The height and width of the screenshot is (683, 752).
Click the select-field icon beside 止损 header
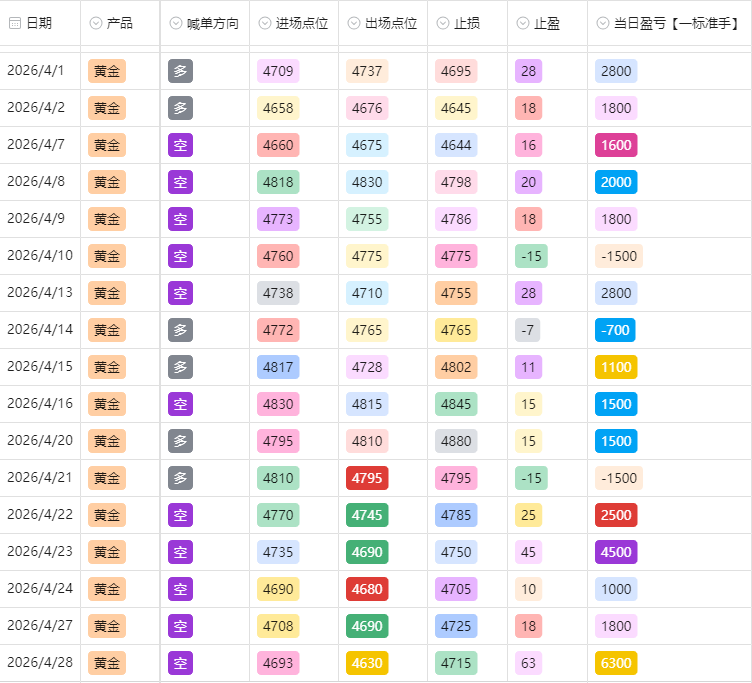click(443, 23)
